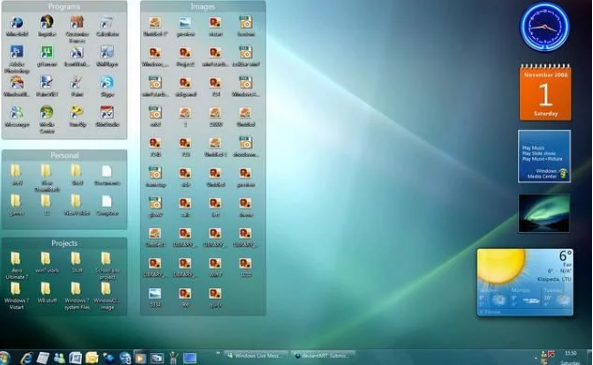Open the Aero Ultimate 7 project folder
Screen dimensions: 593x365
(x=16, y=265)
